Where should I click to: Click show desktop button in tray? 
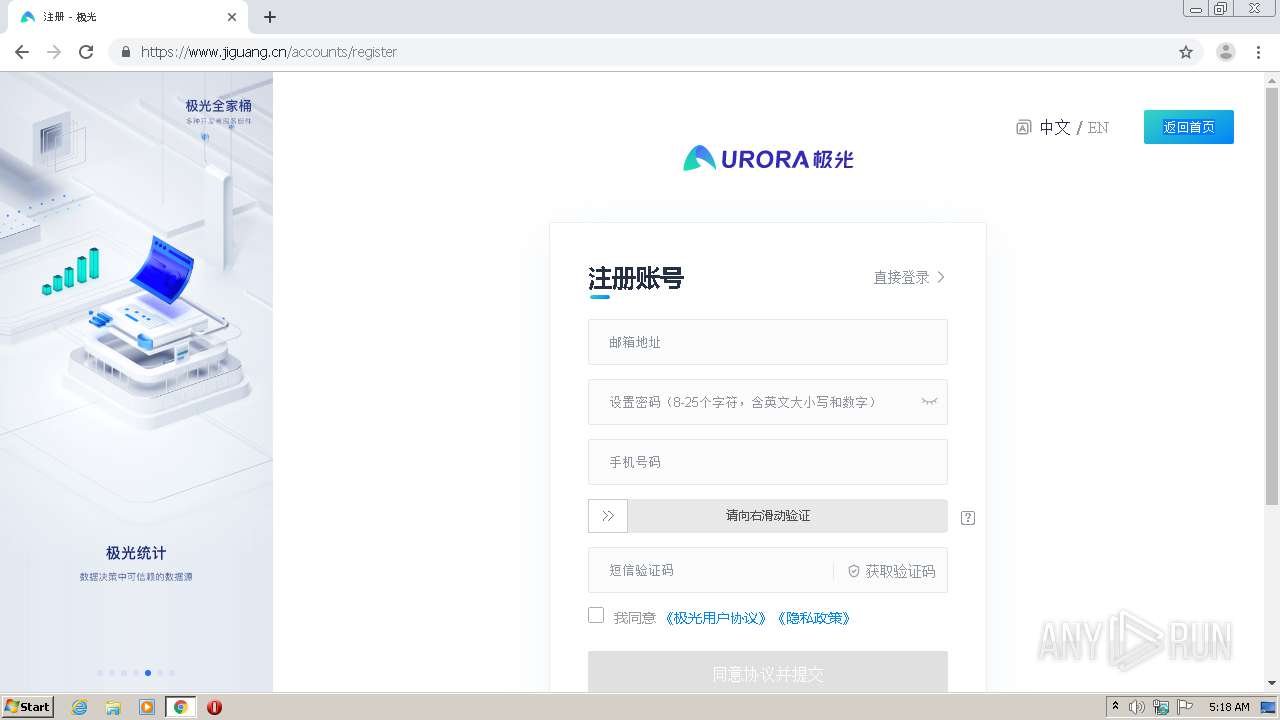1268,707
